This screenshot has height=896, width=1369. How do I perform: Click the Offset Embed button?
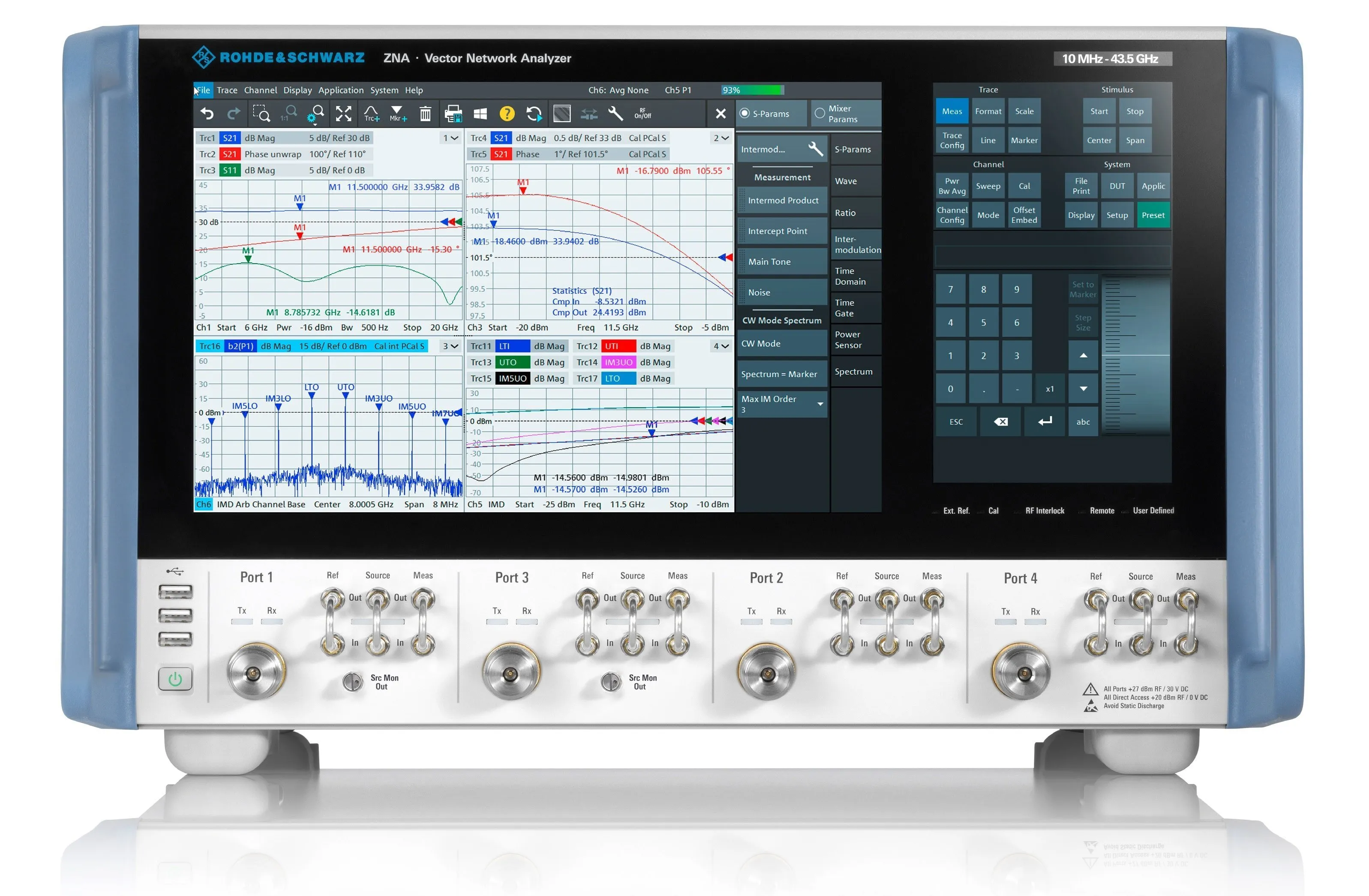(x=1024, y=215)
